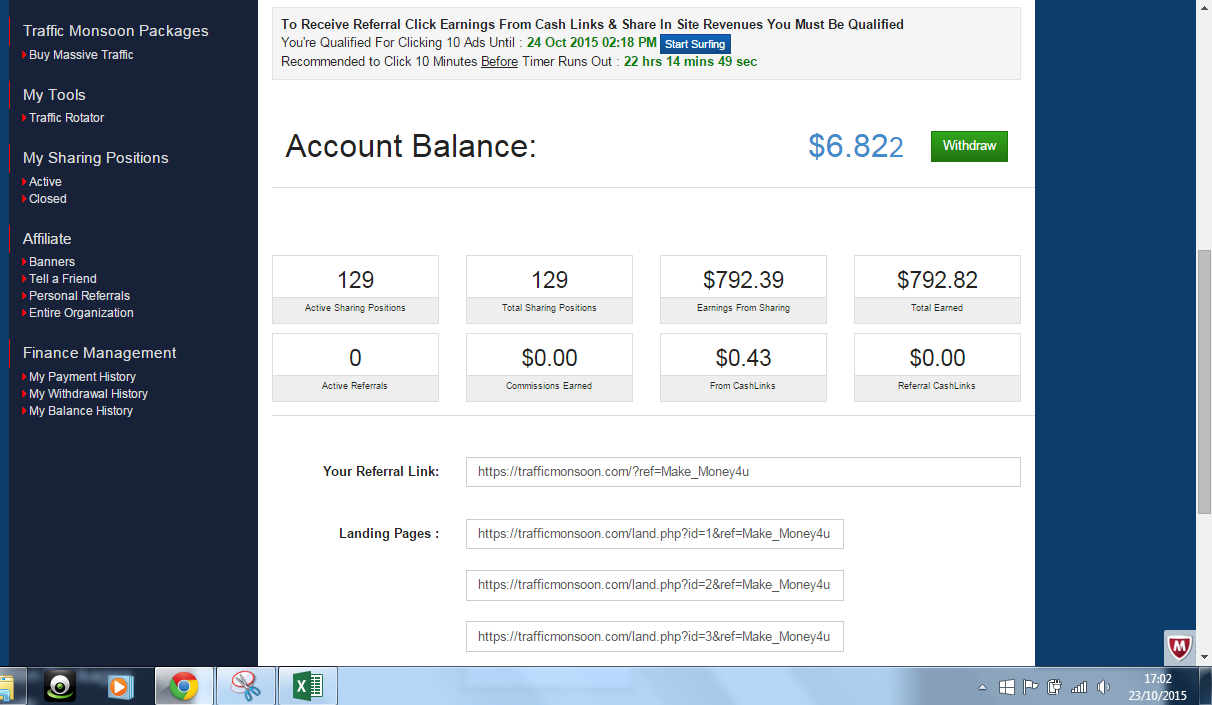
Task: Select the landing page id=2 URL field
Action: pyautogui.click(x=655, y=585)
